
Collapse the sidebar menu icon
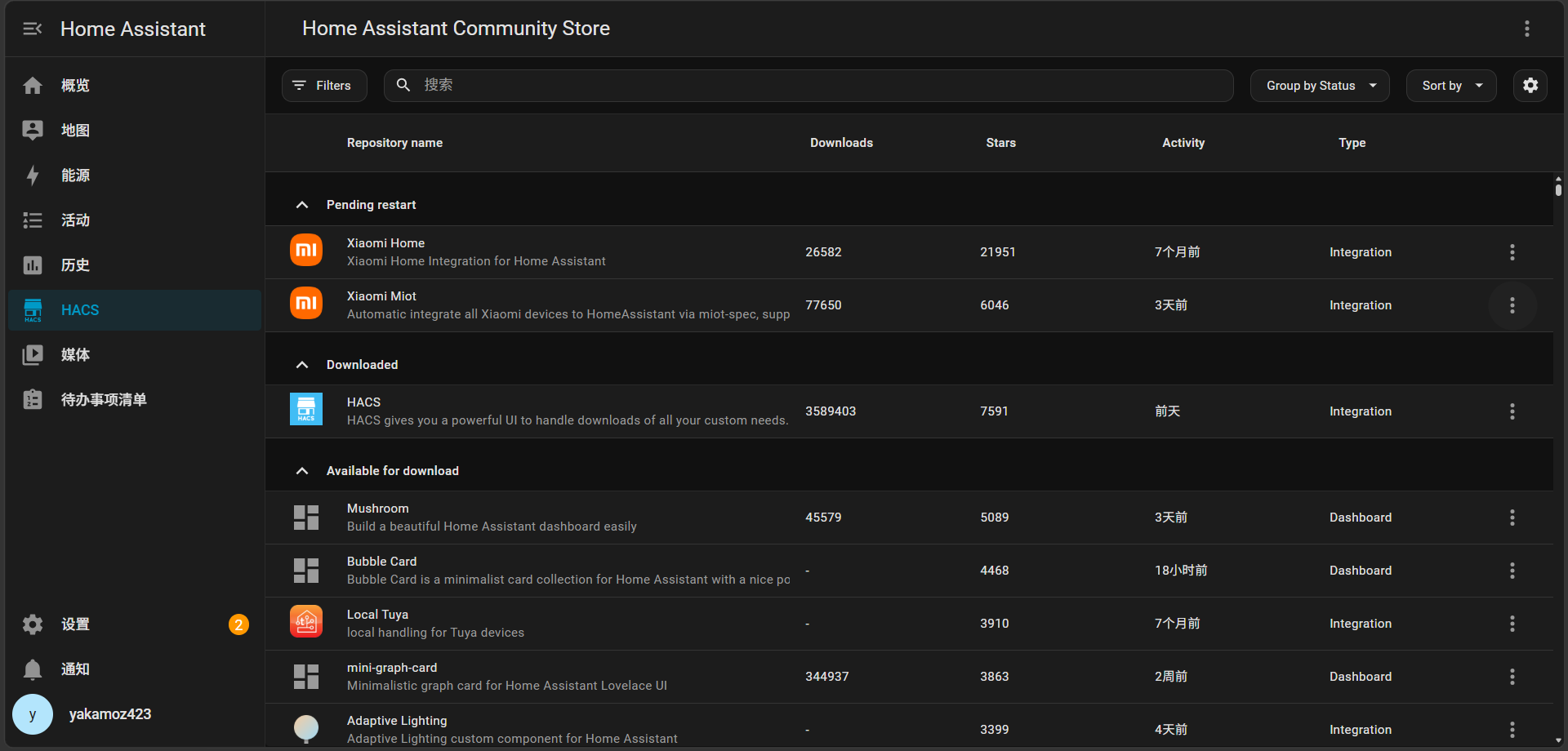[x=33, y=29]
